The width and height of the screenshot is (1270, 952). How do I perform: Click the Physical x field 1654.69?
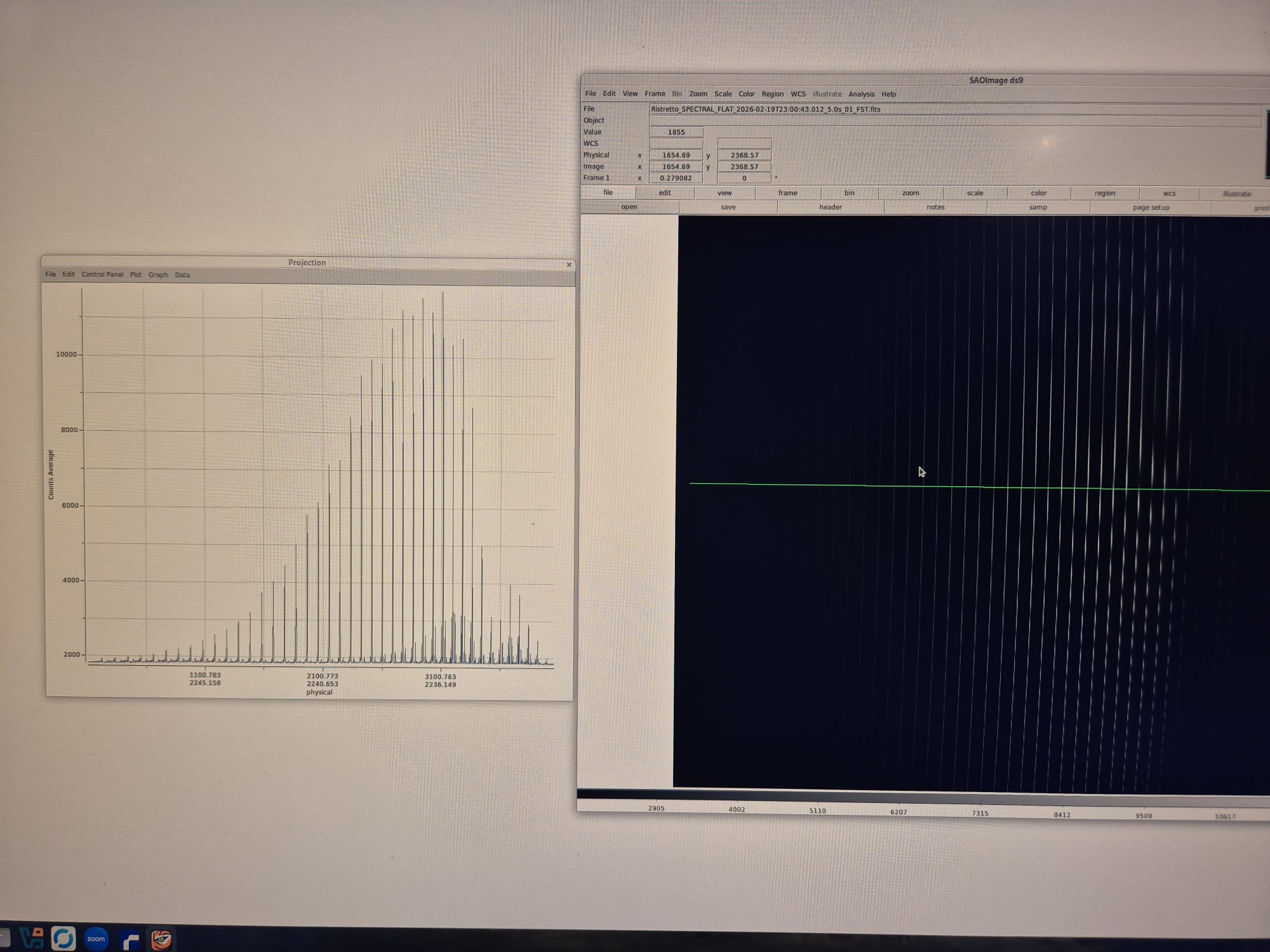[x=676, y=155]
